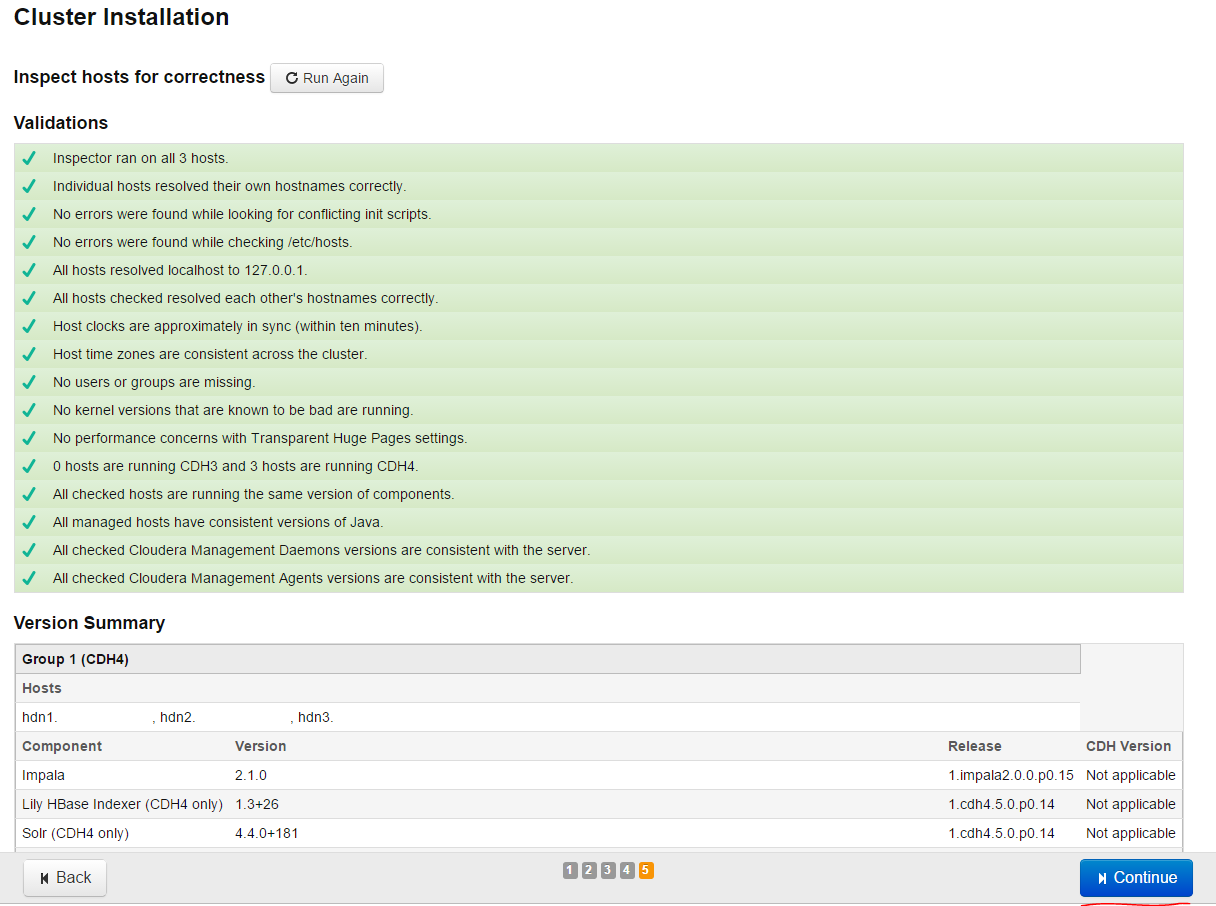Click checkmark for consistent time zones
Image resolution: width=1216 pixels, height=906 pixels.
pos(29,354)
